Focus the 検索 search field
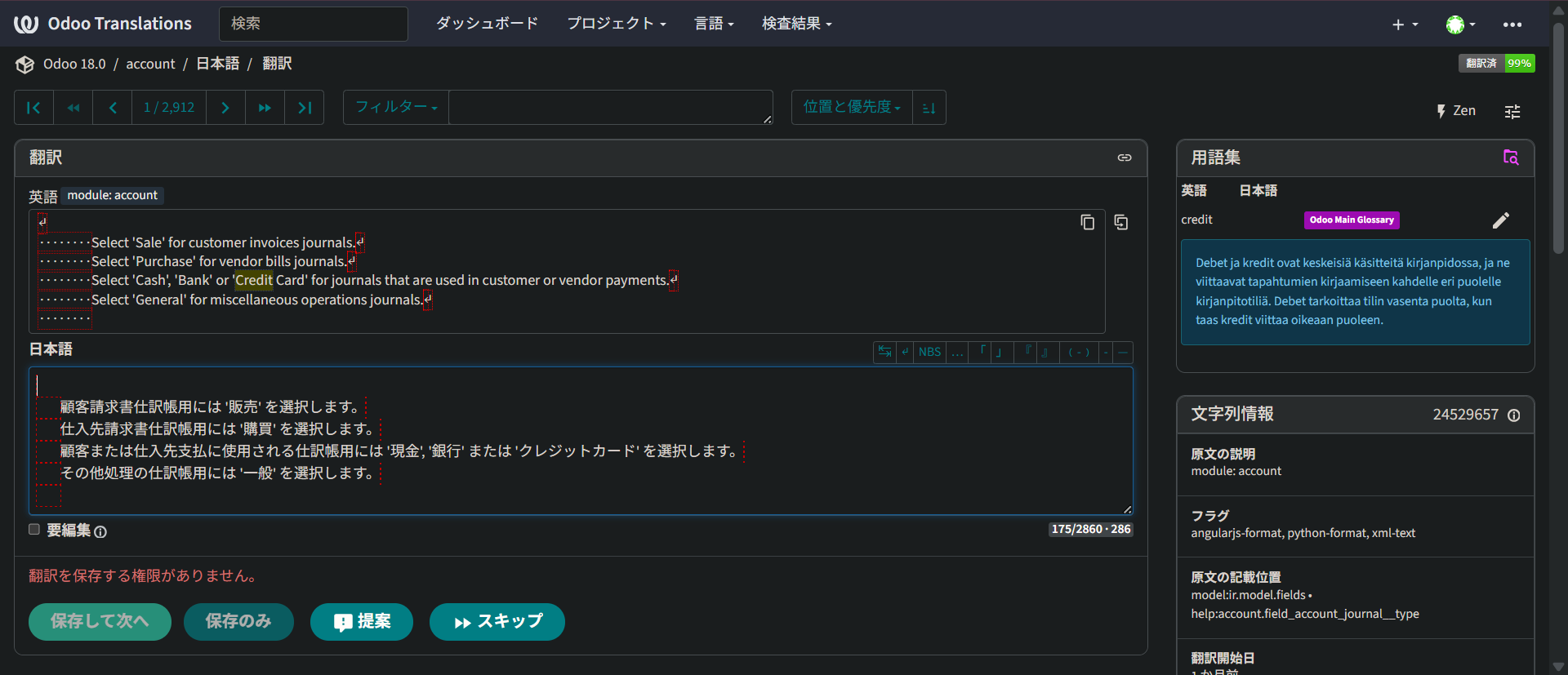Screen dimensions: 1568x675 pos(314,24)
